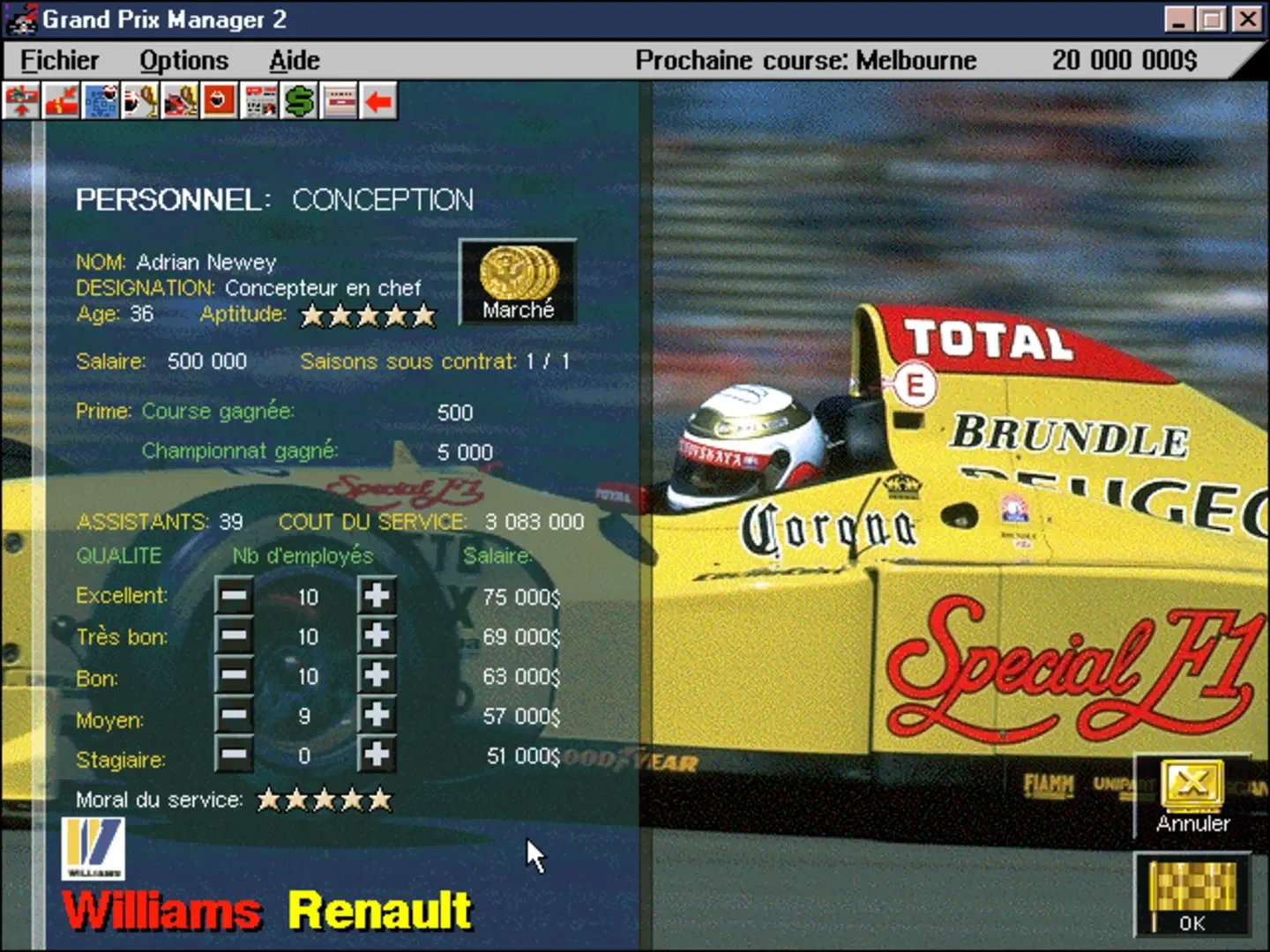Add one more Bon quality employee
The image size is (1270, 952).
pos(377,675)
